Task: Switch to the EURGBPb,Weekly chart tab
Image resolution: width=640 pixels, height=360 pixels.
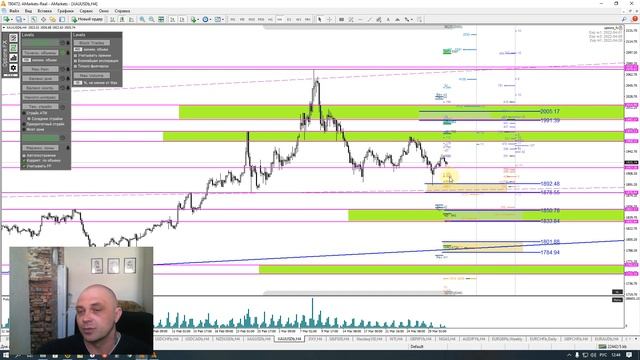Action: click(x=507, y=339)
